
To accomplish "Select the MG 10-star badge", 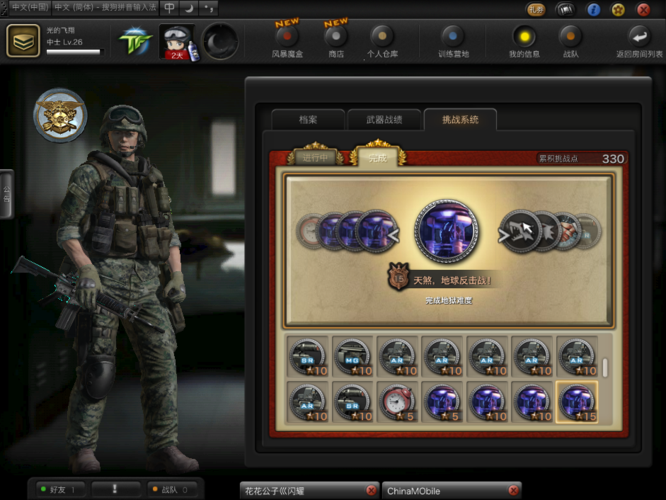I will point(353,357).
